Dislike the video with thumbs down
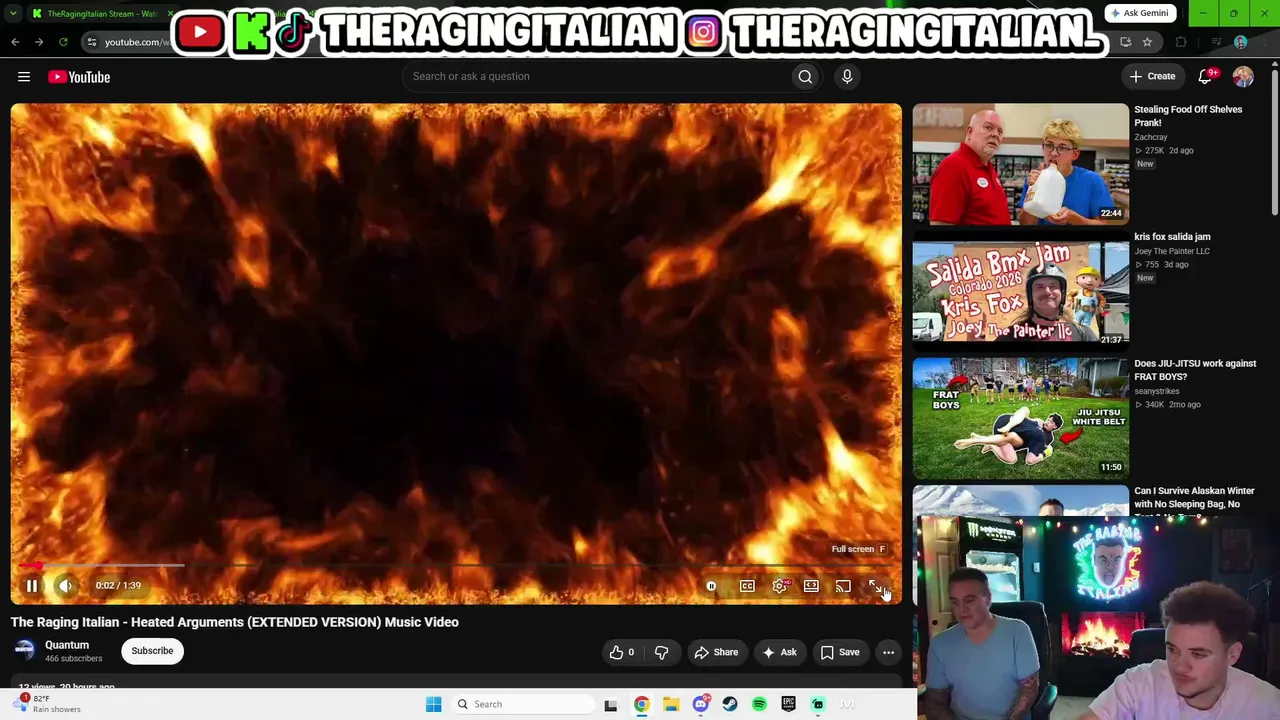 pyautogui.click(x=661, y=652)
